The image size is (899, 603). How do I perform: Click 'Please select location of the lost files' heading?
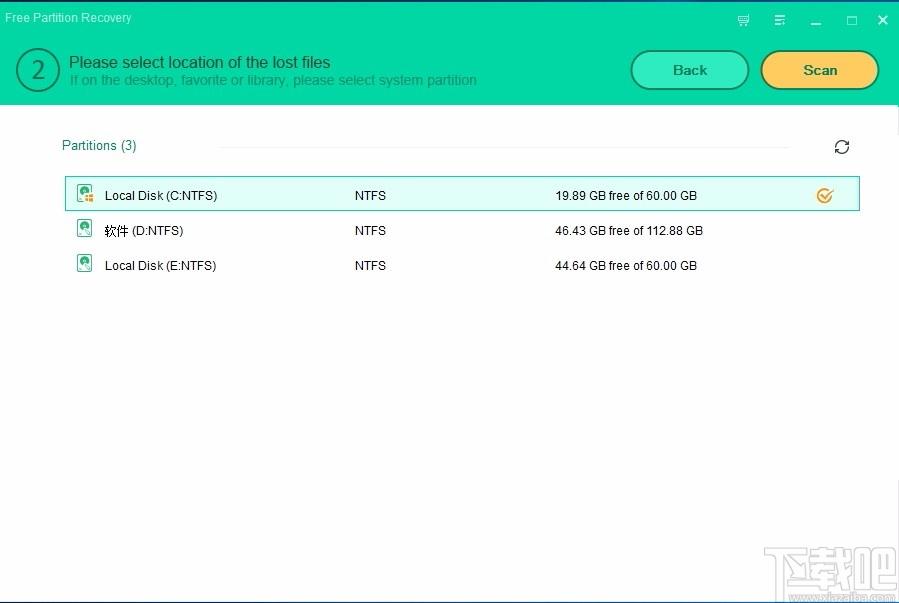click(x=200, y=62)
